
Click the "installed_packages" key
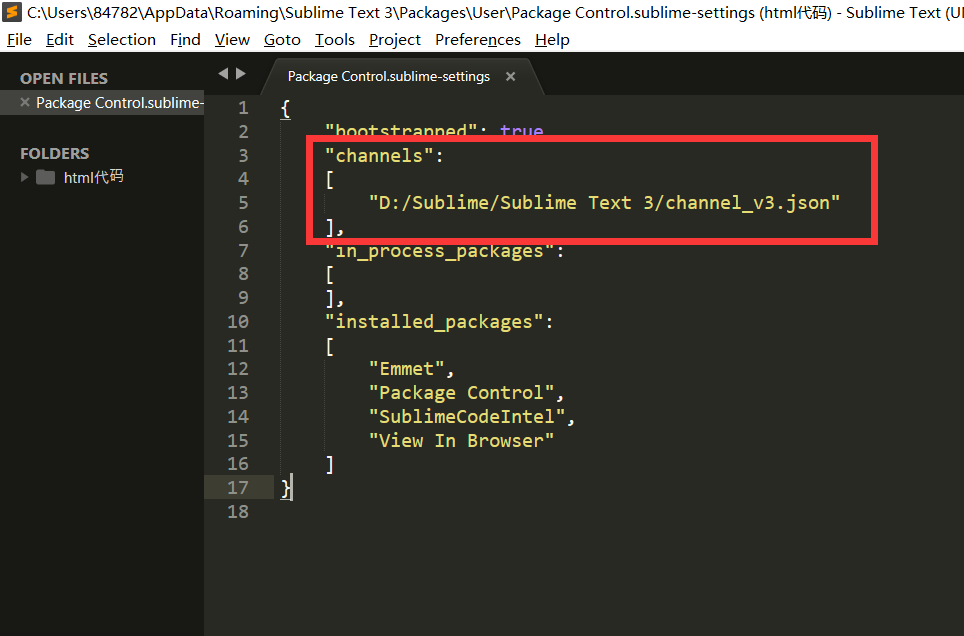[433, 322]
